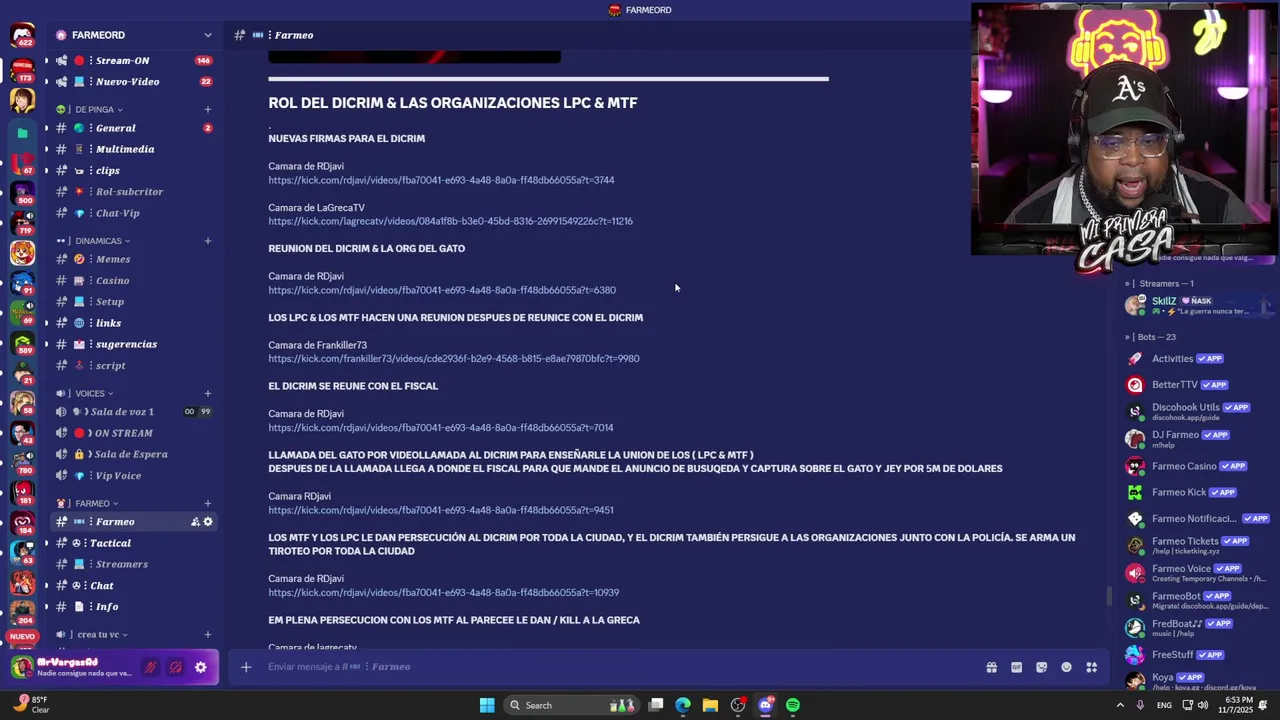Open the General channel
The height and width of the screenshot is (720, 1280).
click(133, 128)
